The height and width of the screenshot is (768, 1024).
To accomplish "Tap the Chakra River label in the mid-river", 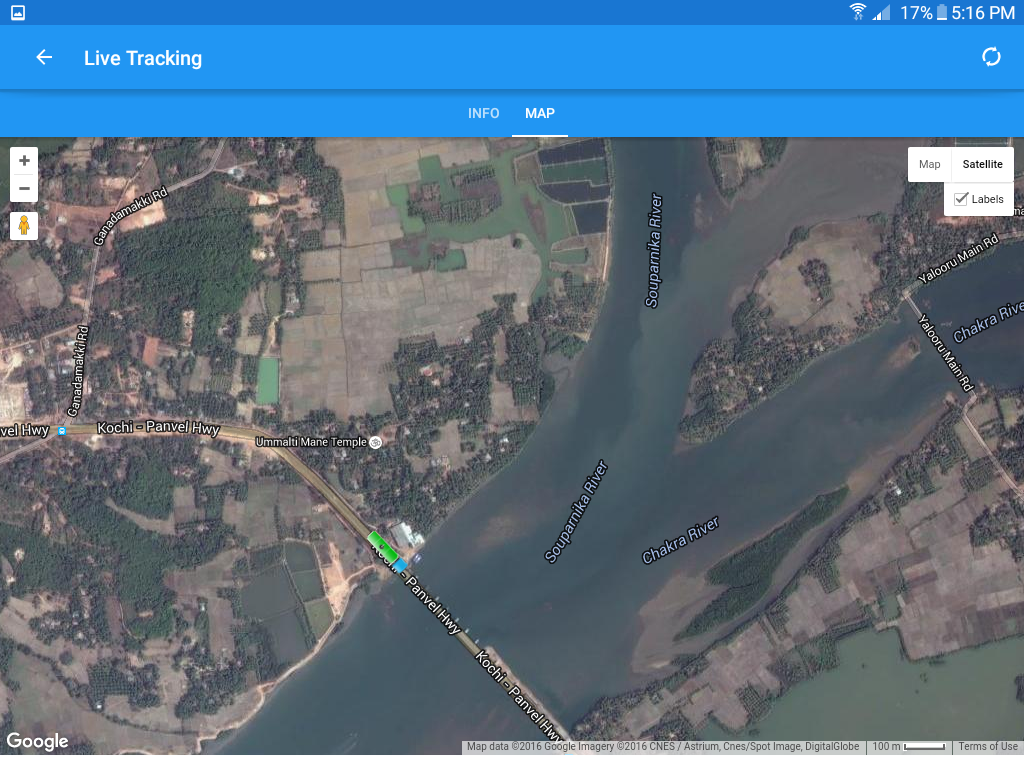I will click(x=680, y=540).
